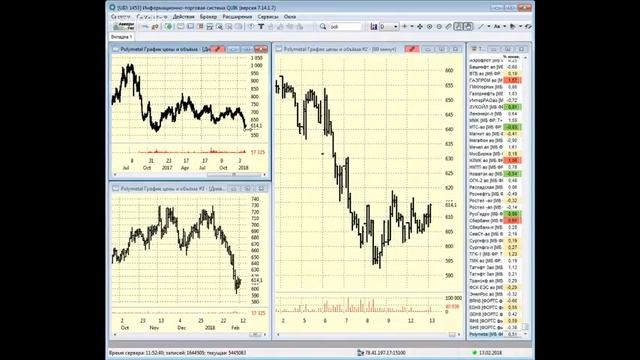Select the Сбербанк-п row in quotes table
This screenshot has width=640, height=360.
[495, 227]
